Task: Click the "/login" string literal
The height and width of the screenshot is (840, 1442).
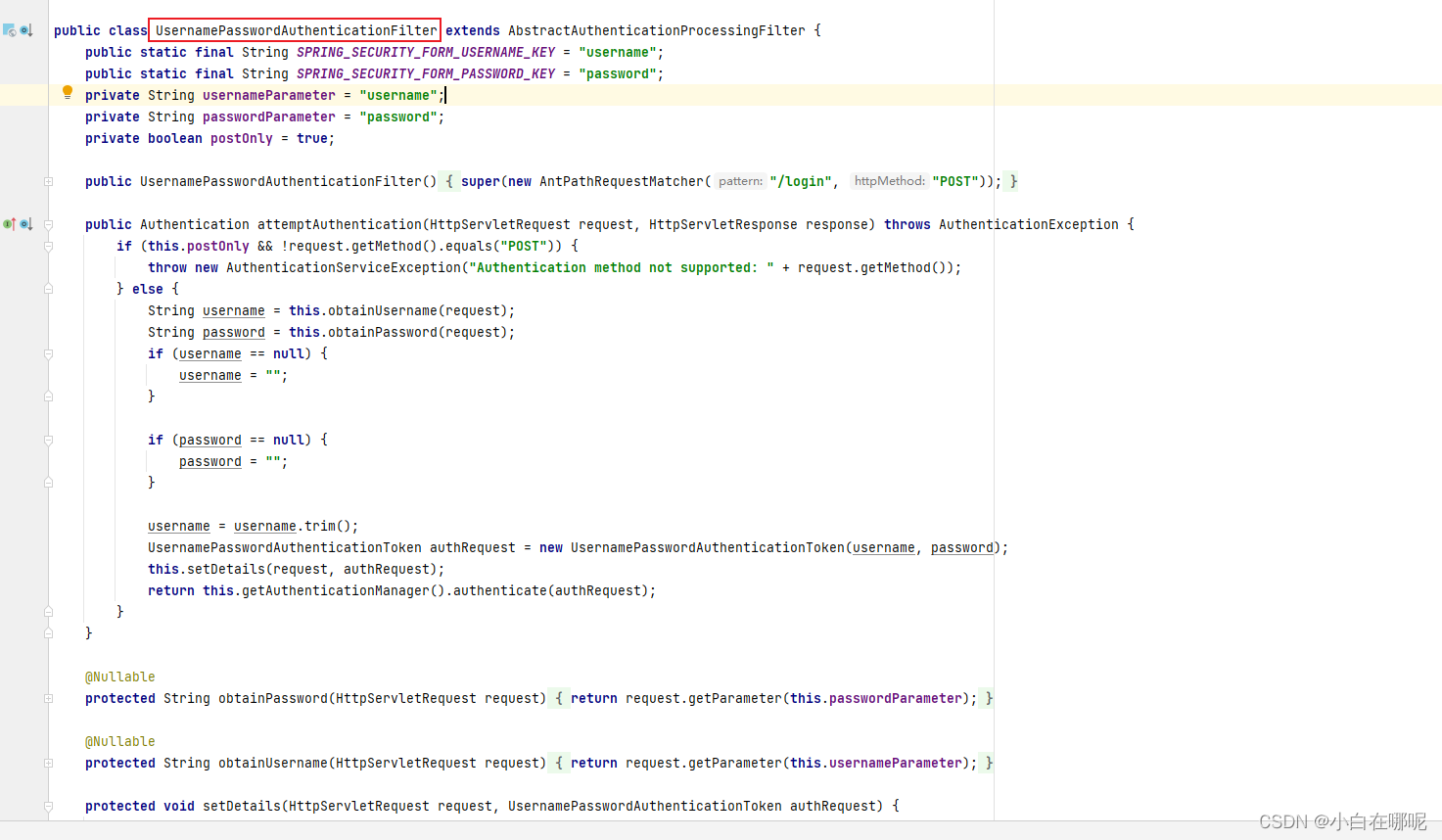Action: 801,181
